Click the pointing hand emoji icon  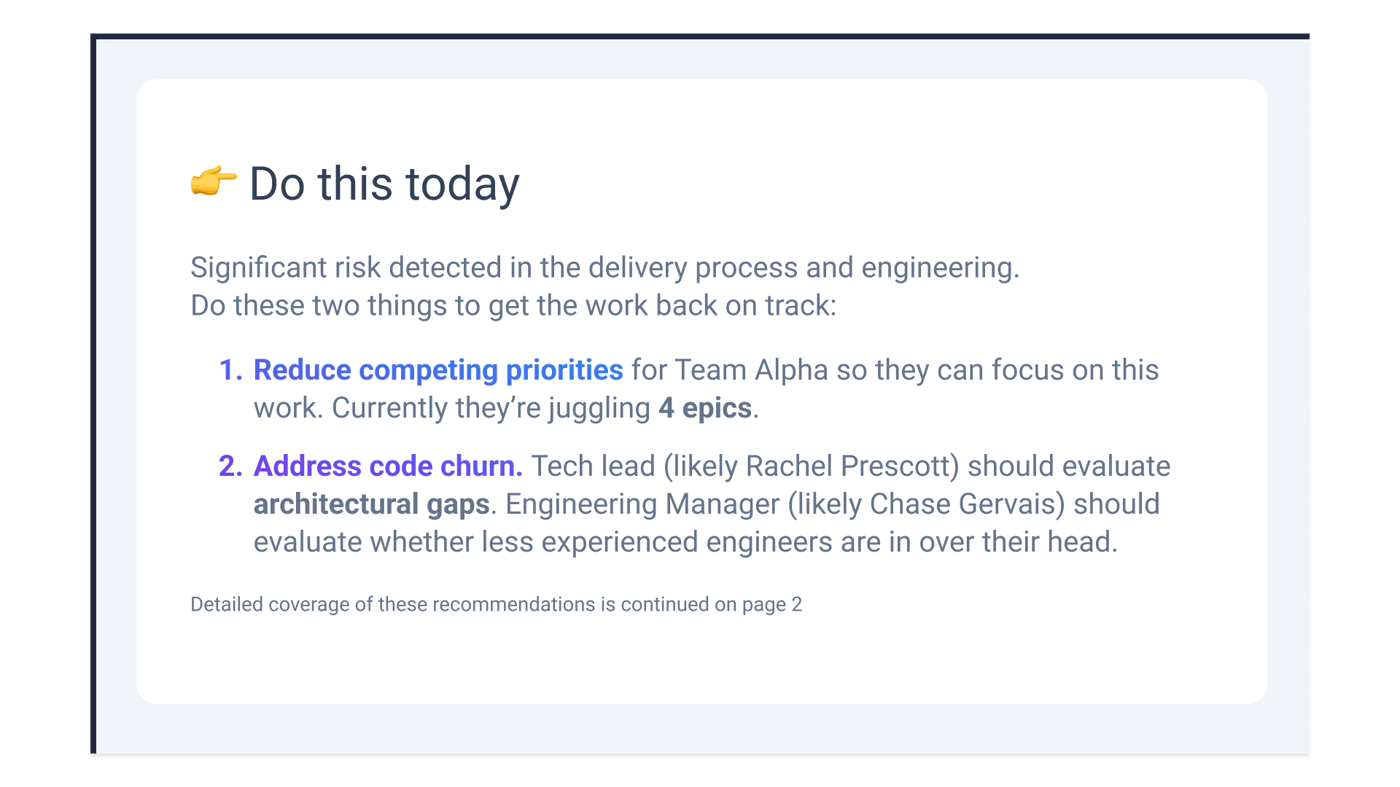click(213, 183)
